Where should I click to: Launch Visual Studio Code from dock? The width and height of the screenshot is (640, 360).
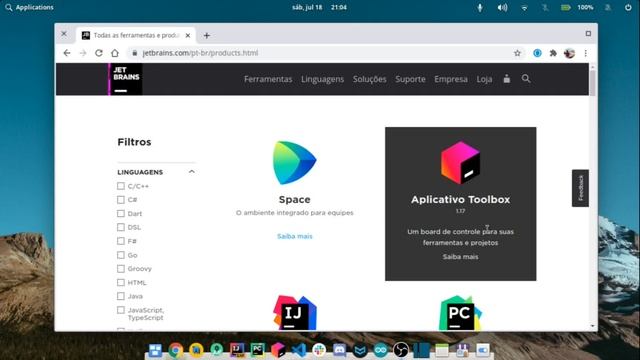pos(299,350)
